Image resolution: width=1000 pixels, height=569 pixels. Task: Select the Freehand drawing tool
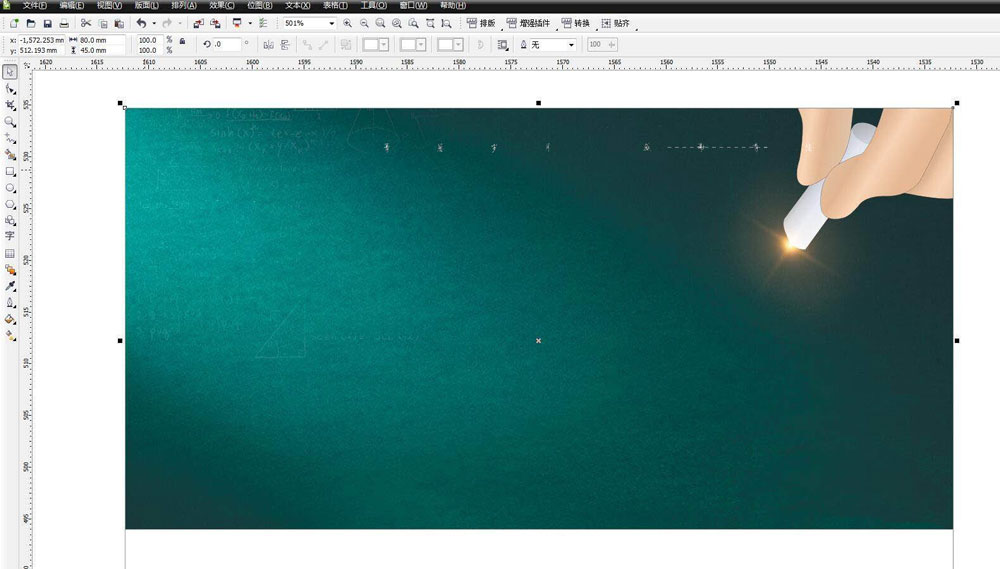click(10, 138)
